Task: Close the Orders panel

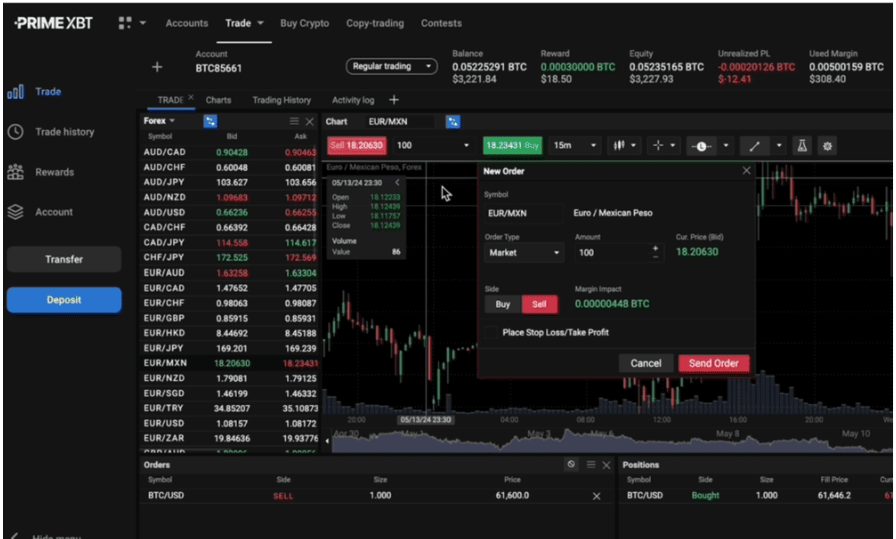Action: pos(606,465)
